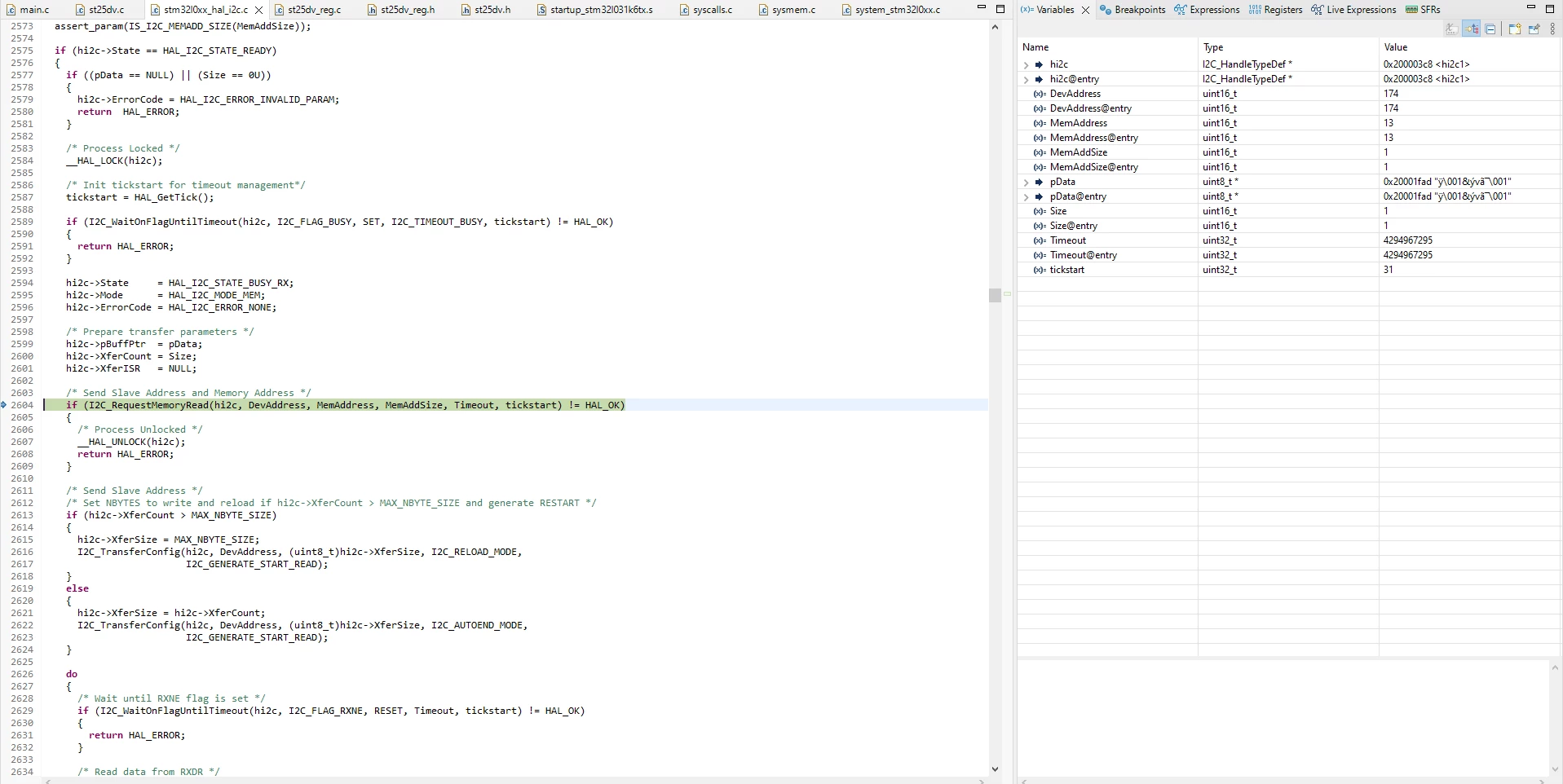The image size is (1563, 784).
Task: Select the tickstart variable row
Action: click(x=1289, y=270)
